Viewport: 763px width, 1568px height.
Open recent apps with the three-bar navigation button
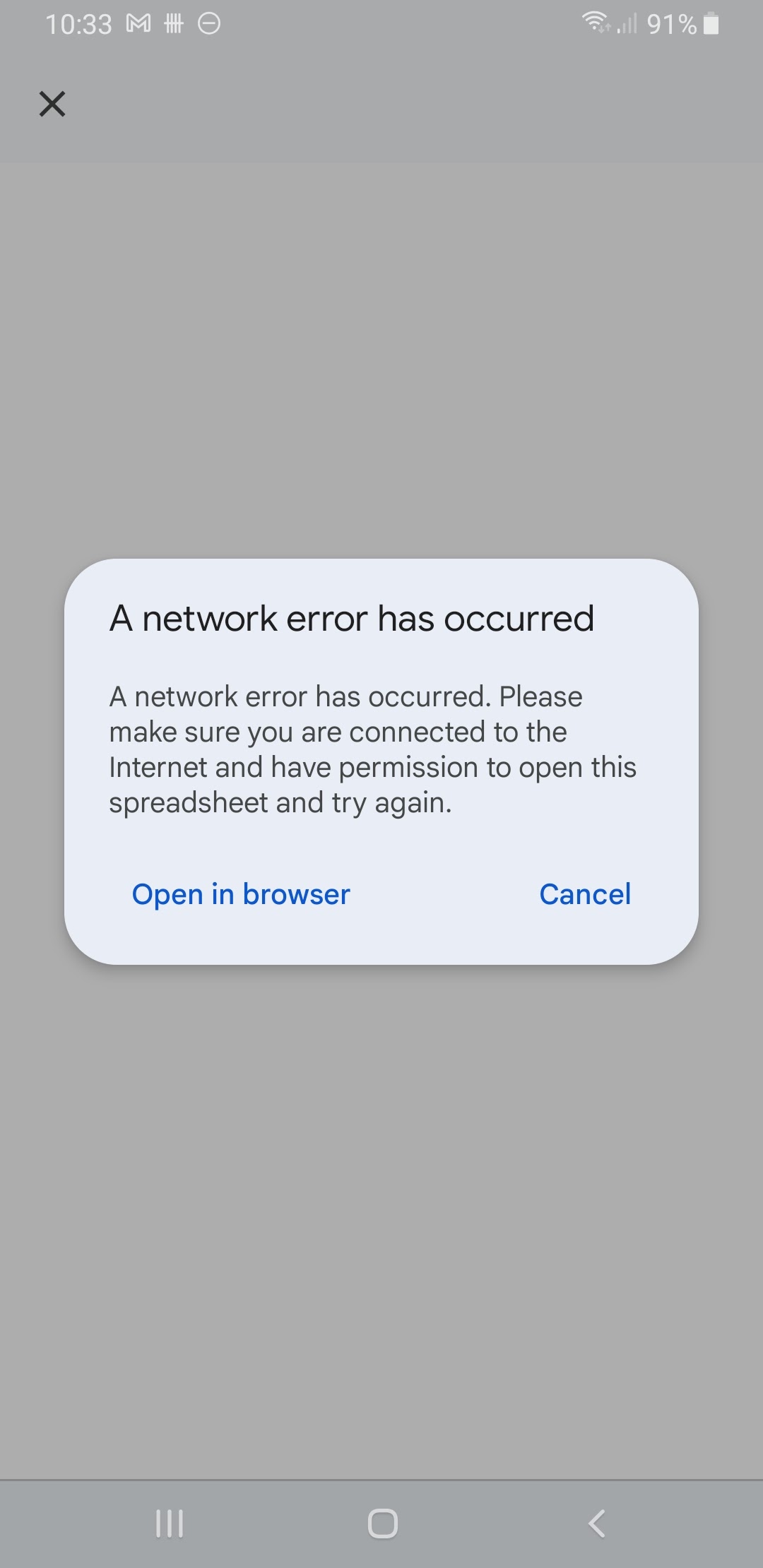[x=170, y=1524]
